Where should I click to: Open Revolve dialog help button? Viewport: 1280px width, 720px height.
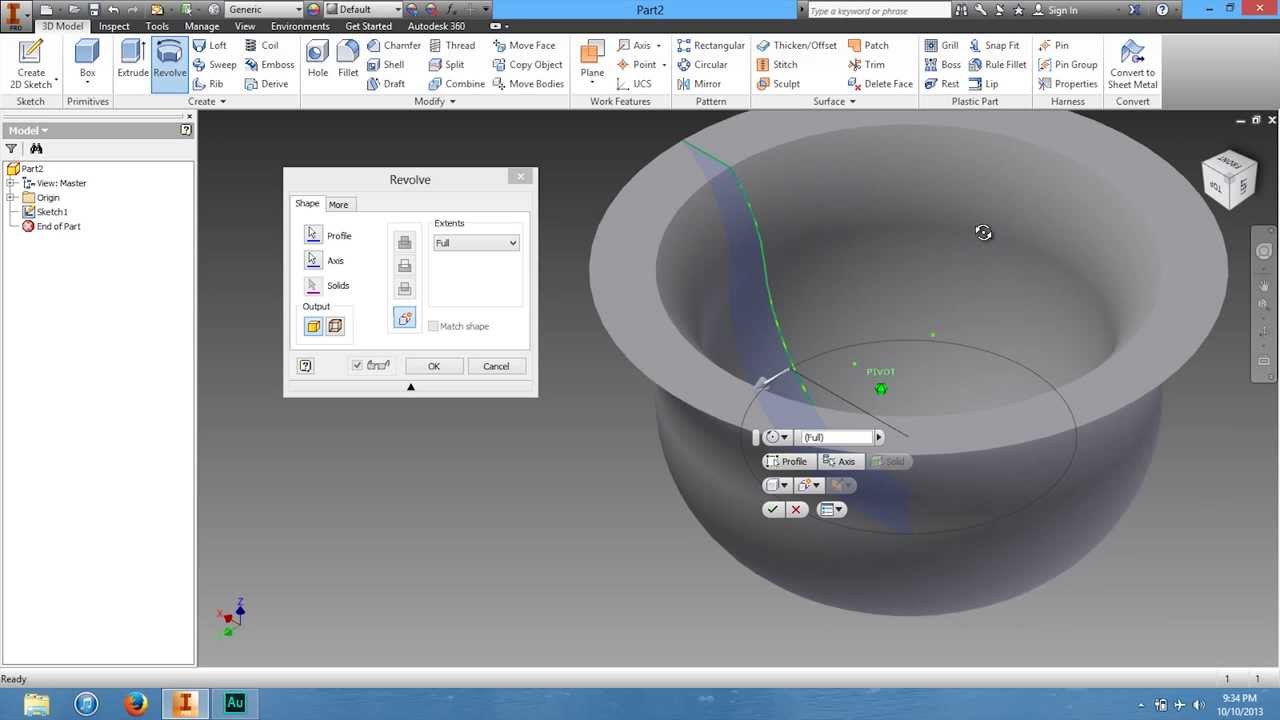pyautogui.click(x=306, y=366)
